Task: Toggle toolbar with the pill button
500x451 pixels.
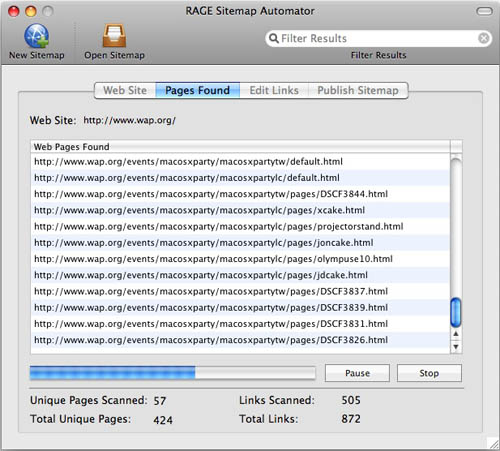Action: click(484, 11)
